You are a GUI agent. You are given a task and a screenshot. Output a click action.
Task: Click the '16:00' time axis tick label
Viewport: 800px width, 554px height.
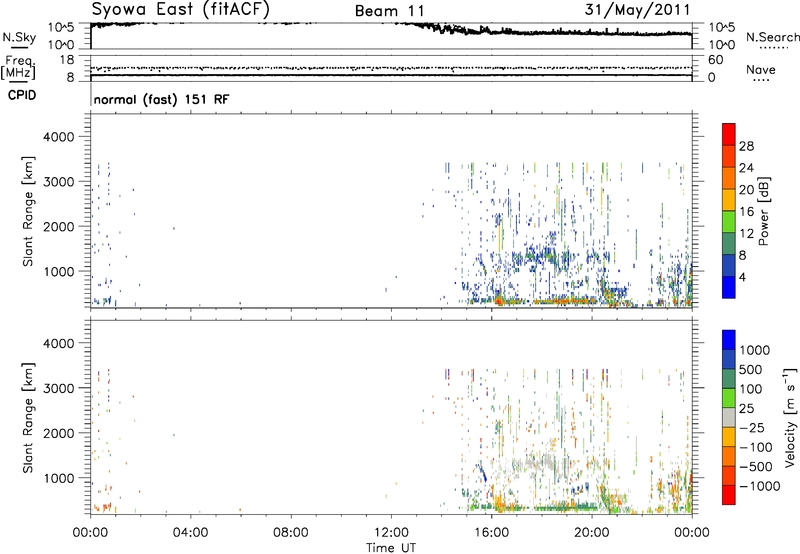pos(491,533)
